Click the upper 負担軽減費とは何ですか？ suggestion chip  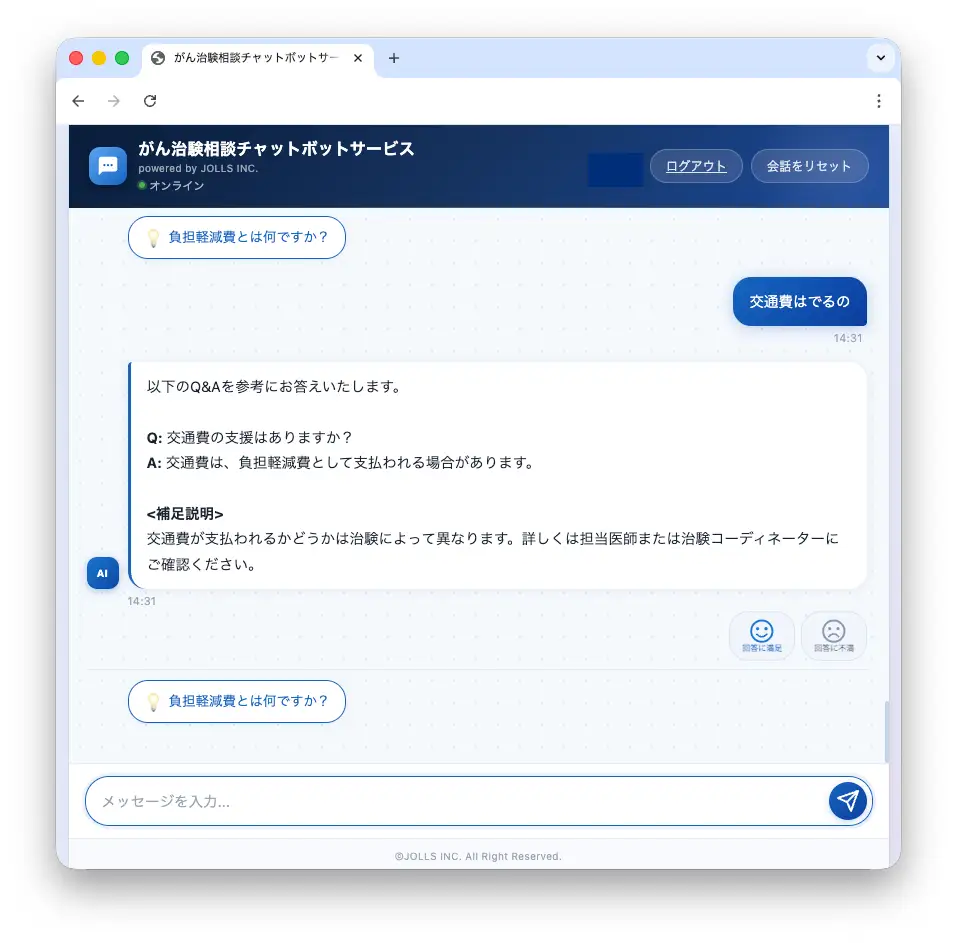click(237, 237)
